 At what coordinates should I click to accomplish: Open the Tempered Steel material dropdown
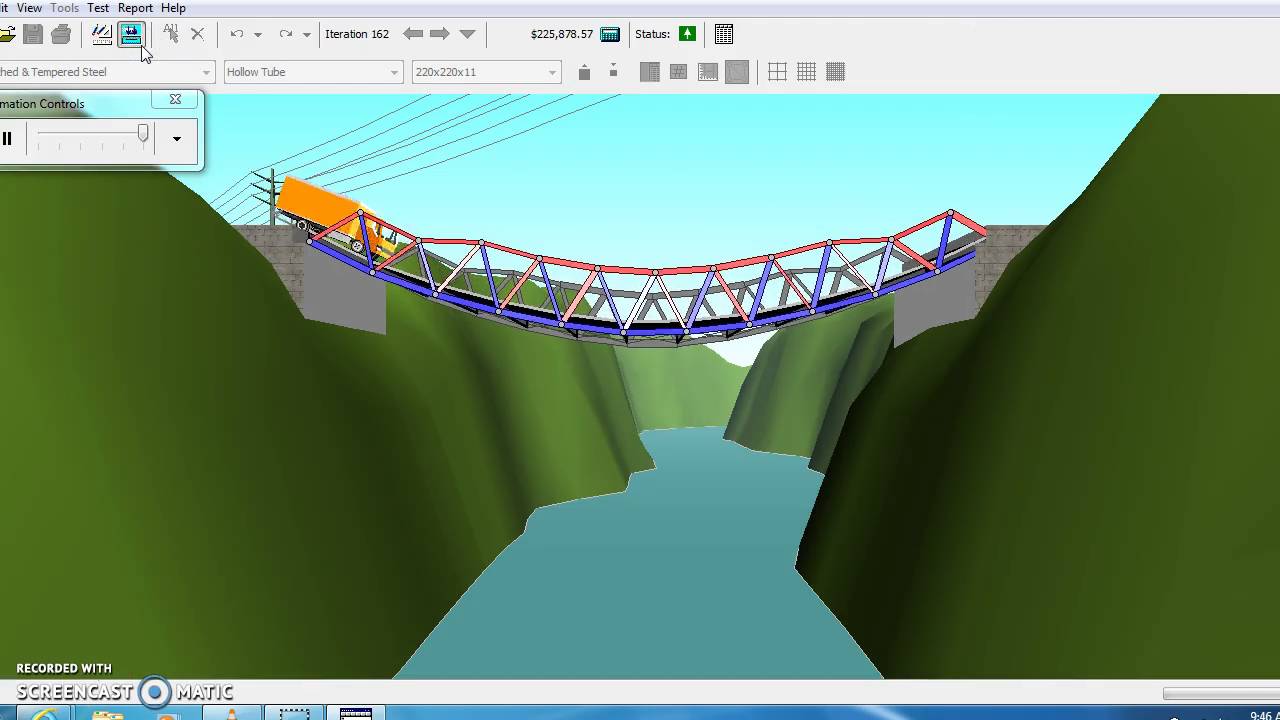pyautogui.click(x=106, y=72)
